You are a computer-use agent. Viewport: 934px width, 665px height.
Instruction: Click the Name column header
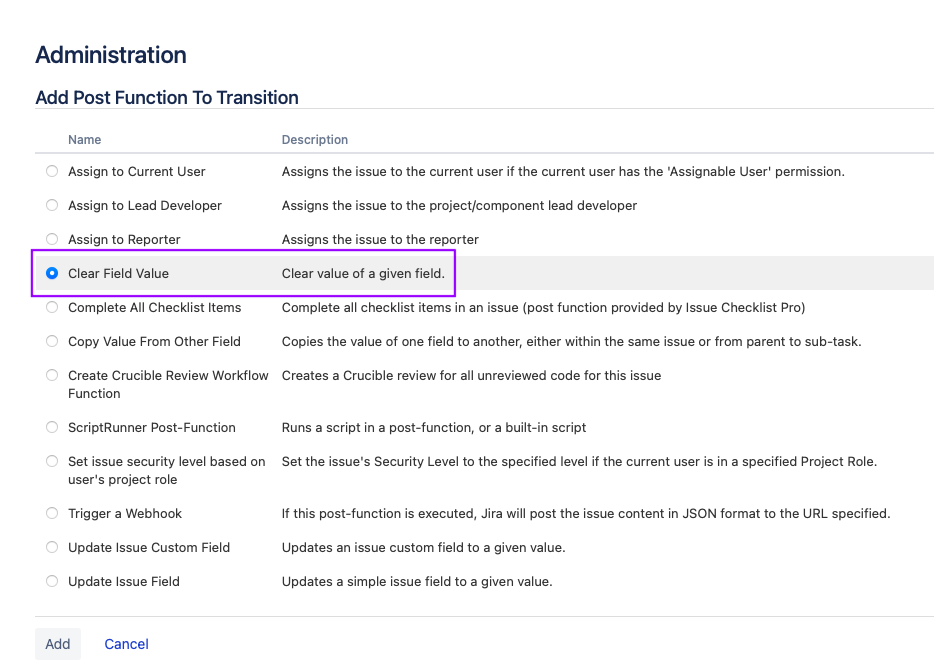85,140
